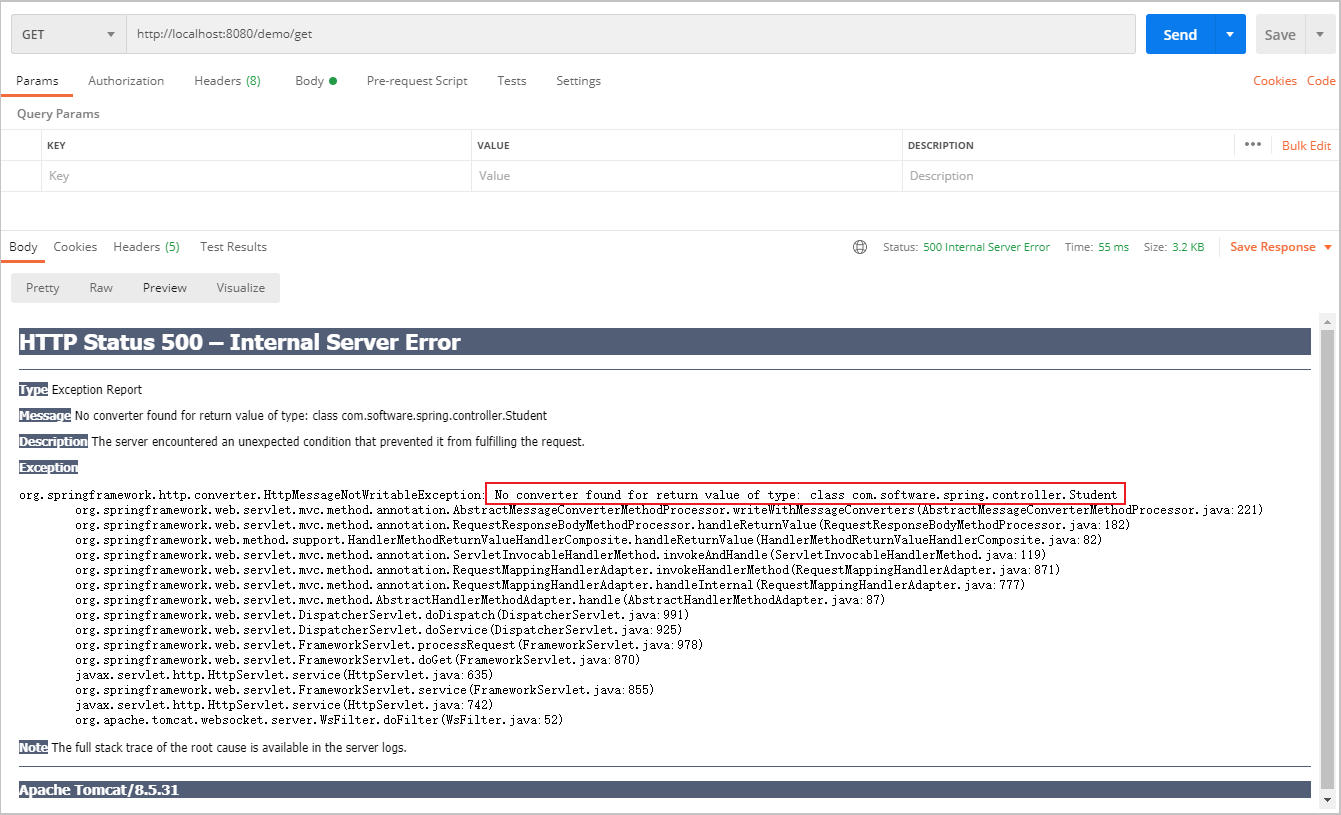Open the Tests tab
1341x815 pixels.
[512, 81]
